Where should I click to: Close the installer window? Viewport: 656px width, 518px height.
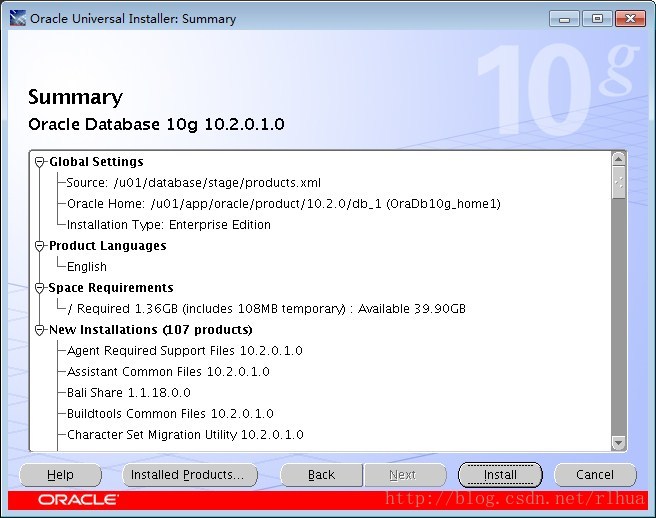[630, 19]
